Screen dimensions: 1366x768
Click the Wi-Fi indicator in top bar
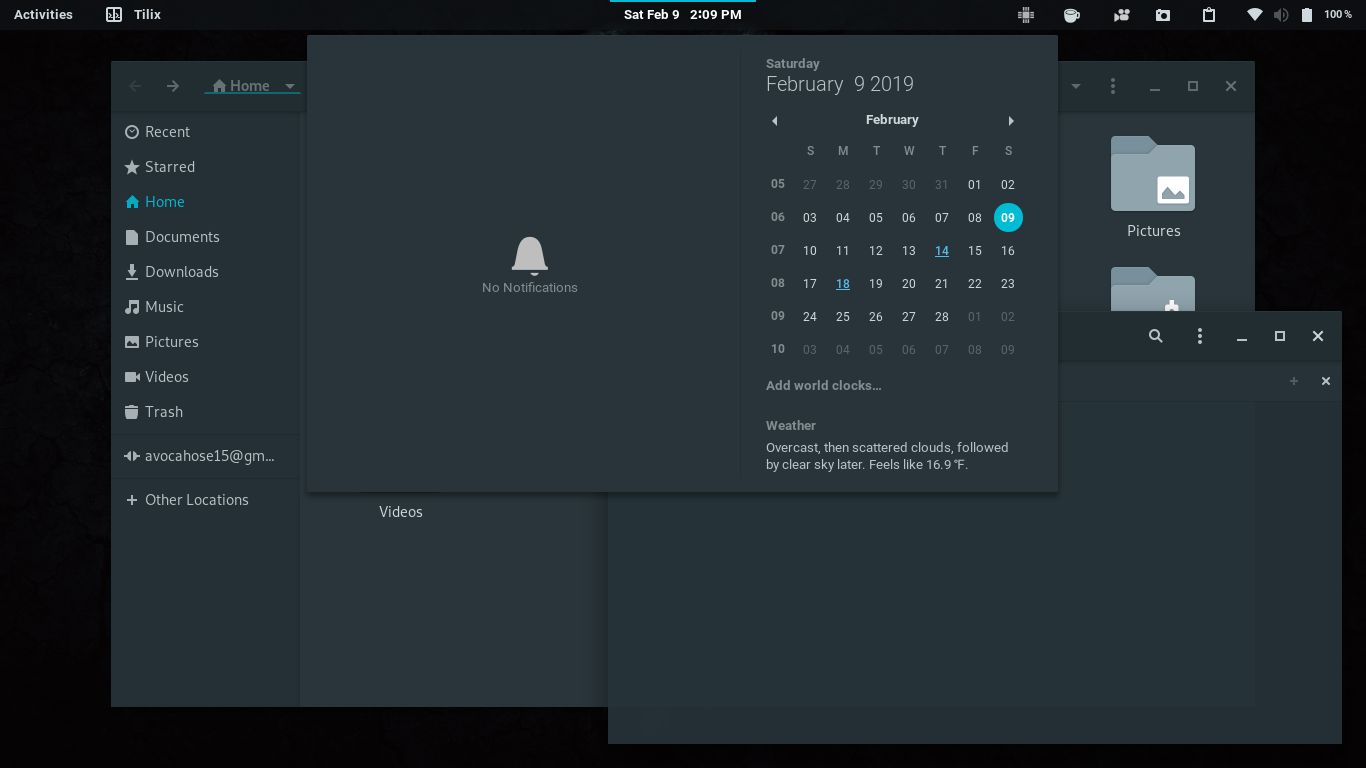click(1256, 14)
